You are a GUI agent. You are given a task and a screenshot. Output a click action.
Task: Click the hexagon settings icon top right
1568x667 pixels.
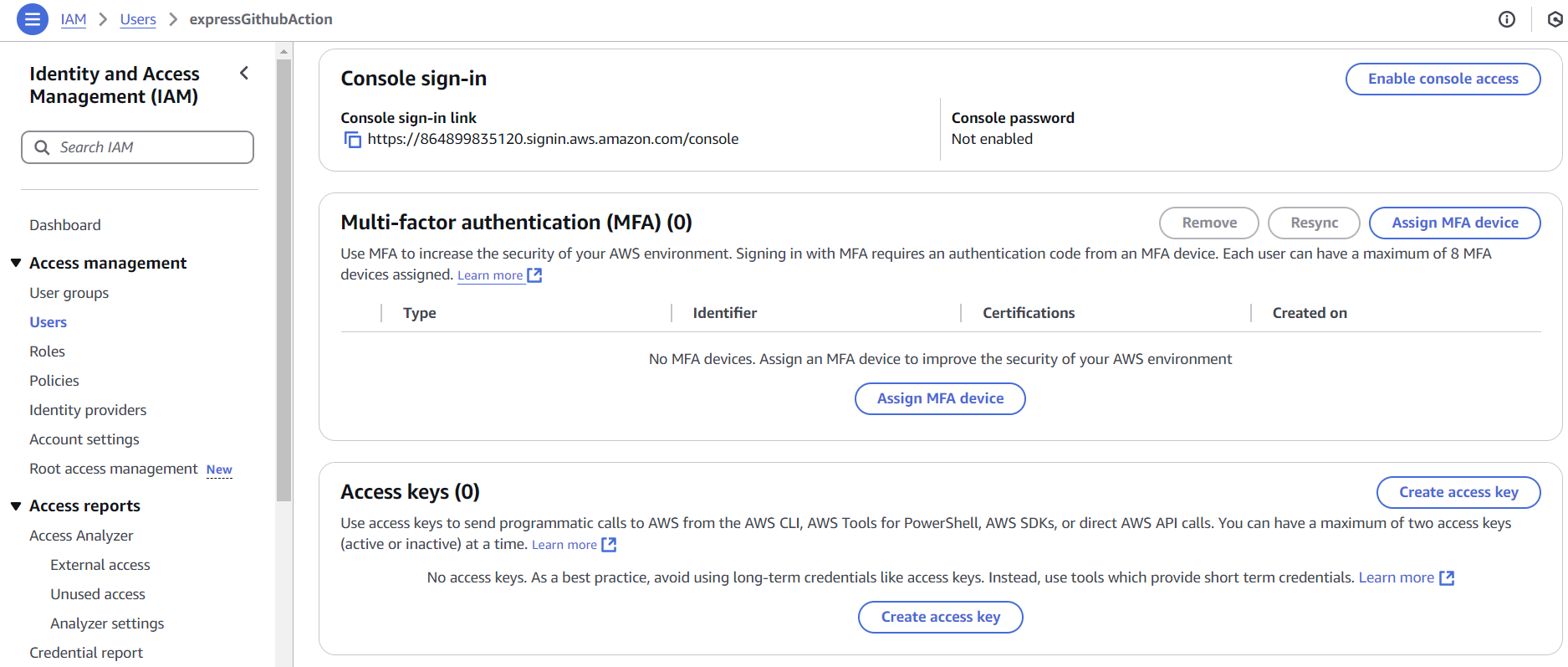(x=1555, y=19)
